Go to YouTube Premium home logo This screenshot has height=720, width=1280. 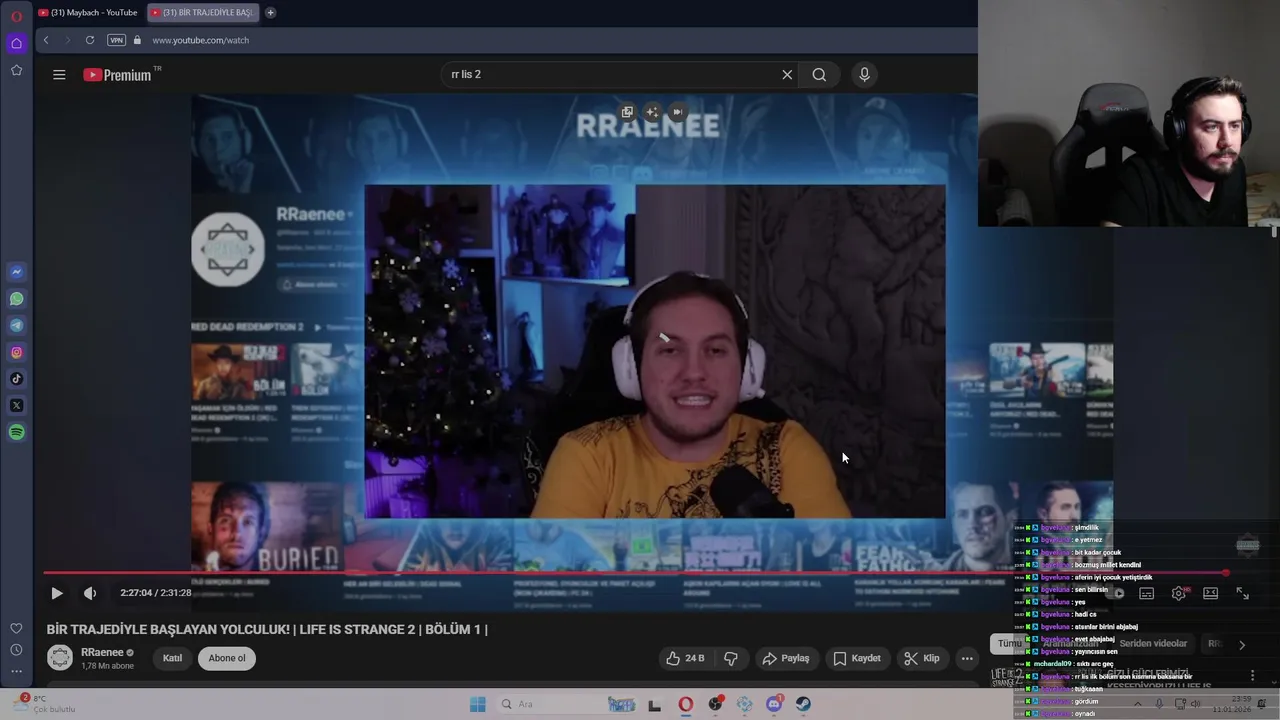pyautogui.click(x=120, y=74)
